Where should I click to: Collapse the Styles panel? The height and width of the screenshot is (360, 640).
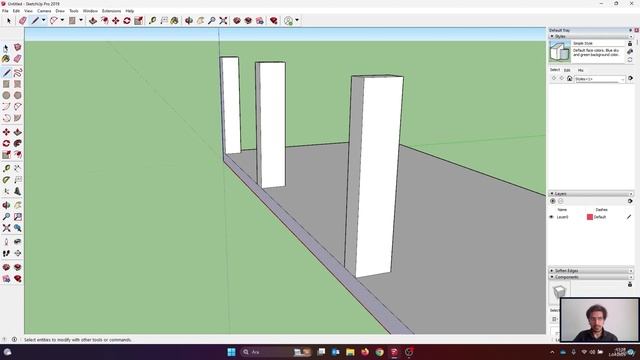point(552,36)
